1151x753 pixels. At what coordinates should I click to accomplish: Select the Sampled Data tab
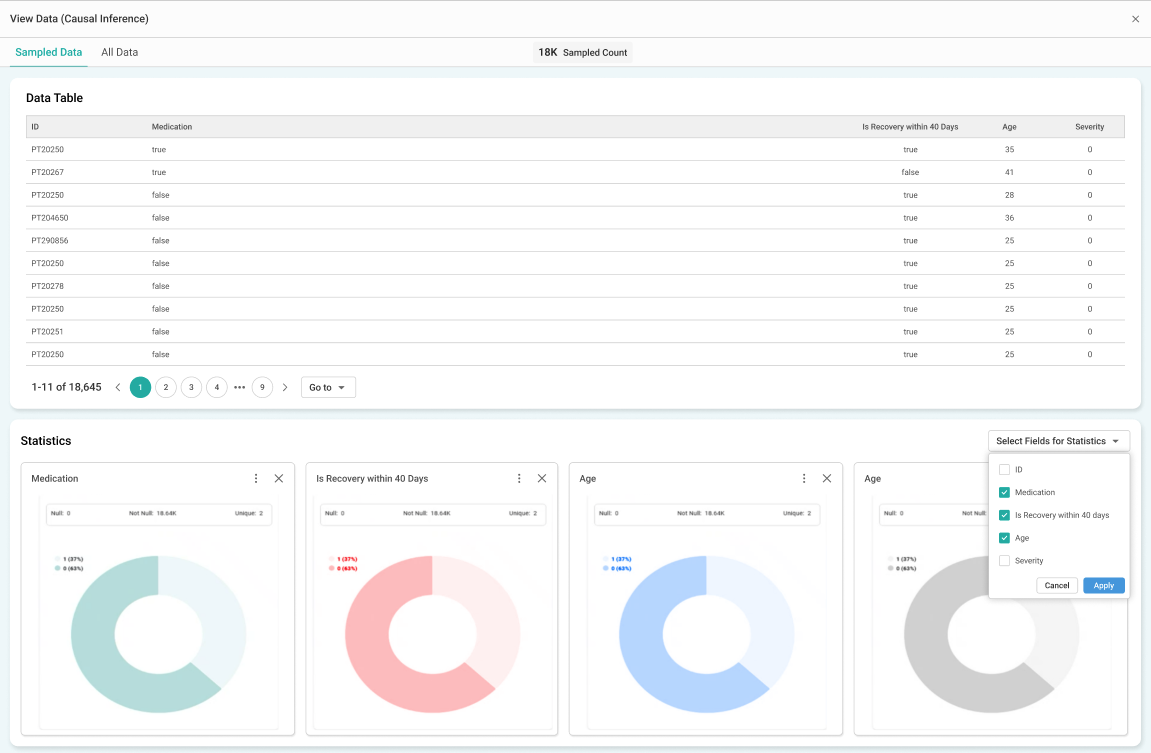point(49,52)
